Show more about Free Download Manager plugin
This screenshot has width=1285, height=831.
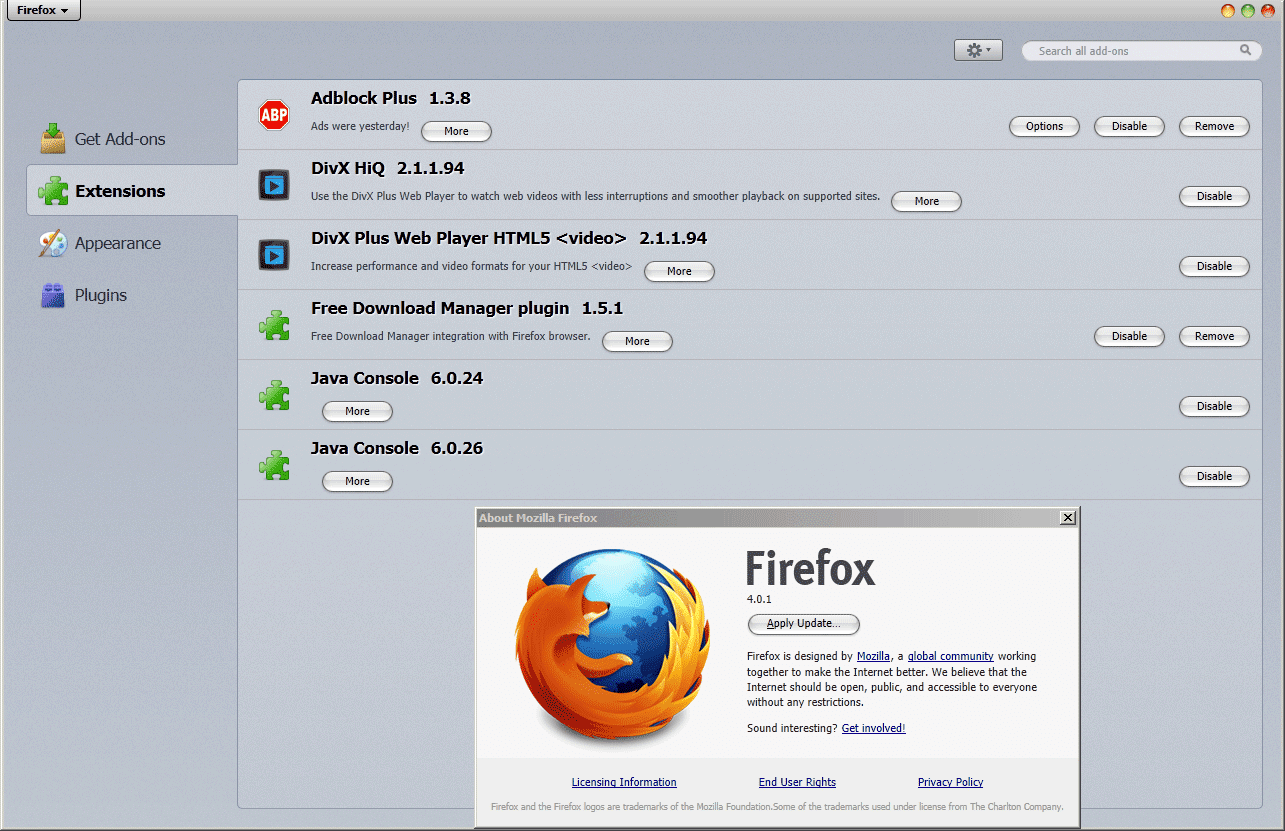637,341
